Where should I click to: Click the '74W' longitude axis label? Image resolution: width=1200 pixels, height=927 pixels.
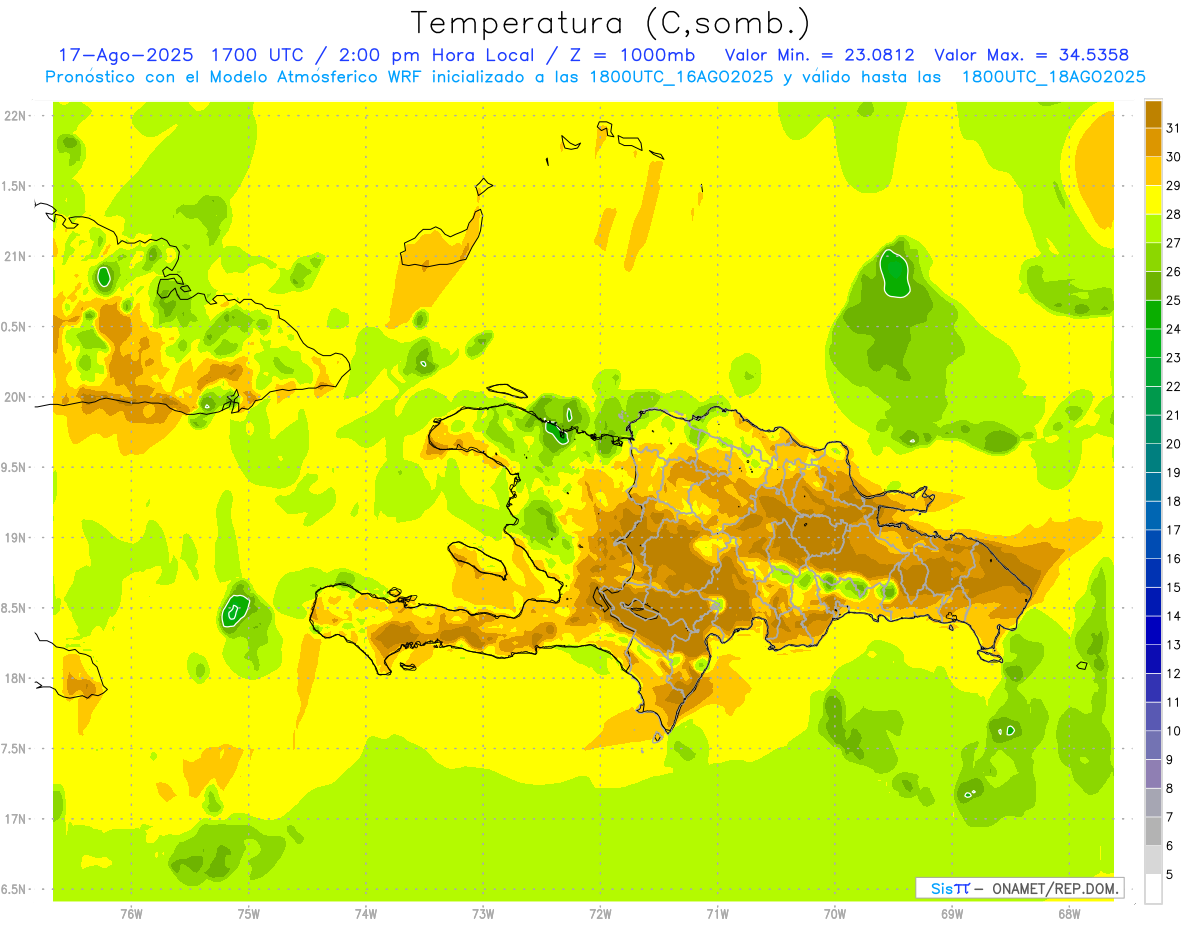pyautogui.click(x=366, y=913)
